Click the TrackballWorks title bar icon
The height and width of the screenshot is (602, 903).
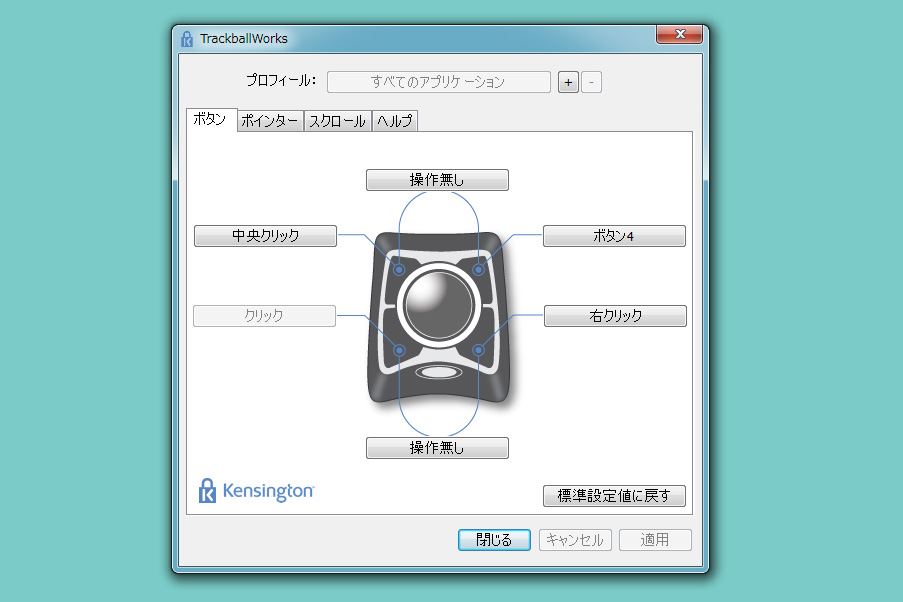(187, 39)
